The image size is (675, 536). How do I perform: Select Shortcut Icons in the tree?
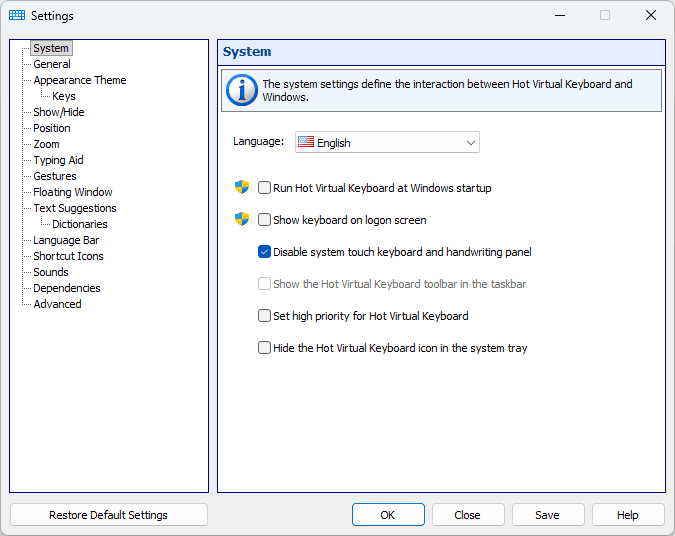pyautogui.click(x=68, y=256)
